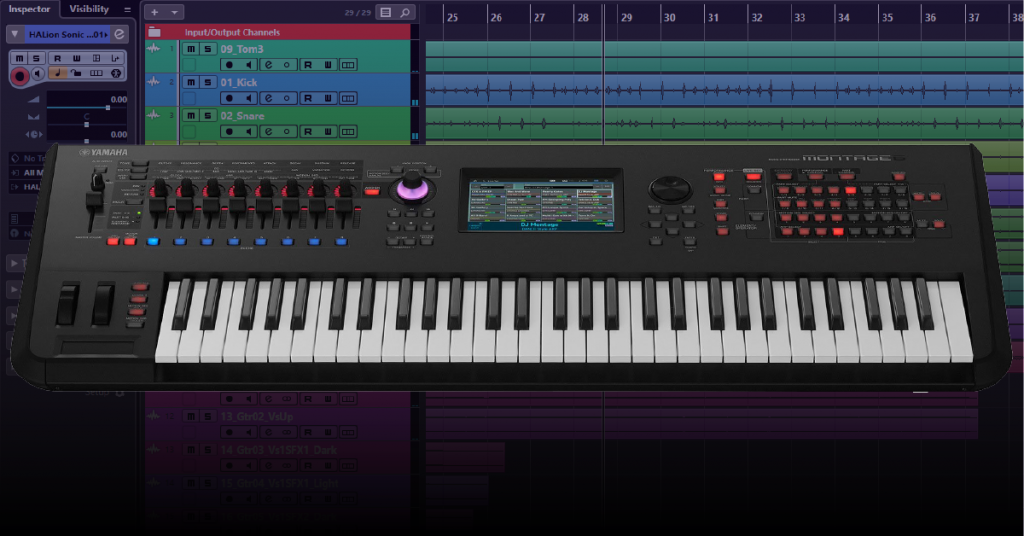Image resolution: width=1024 pixels, height=536 pixels.
Task: Toggle Inspector monitor speaker button
Action: (36, 74)
